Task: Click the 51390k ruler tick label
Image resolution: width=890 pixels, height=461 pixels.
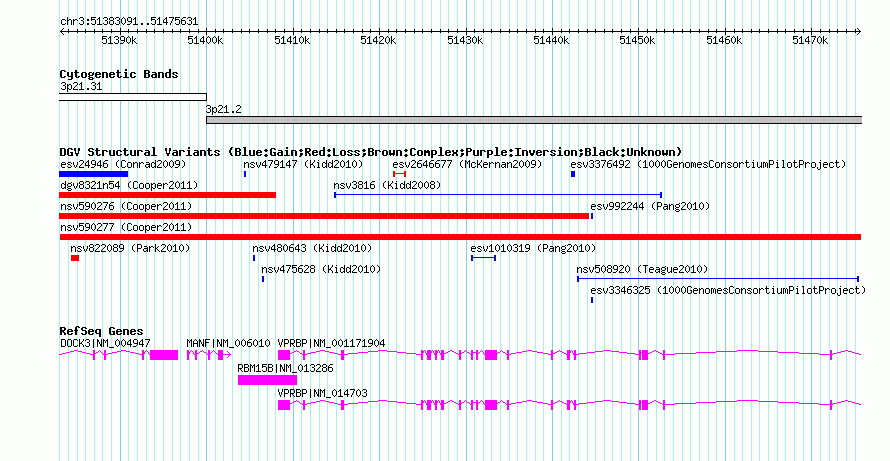Action: (x=119, y=40)
